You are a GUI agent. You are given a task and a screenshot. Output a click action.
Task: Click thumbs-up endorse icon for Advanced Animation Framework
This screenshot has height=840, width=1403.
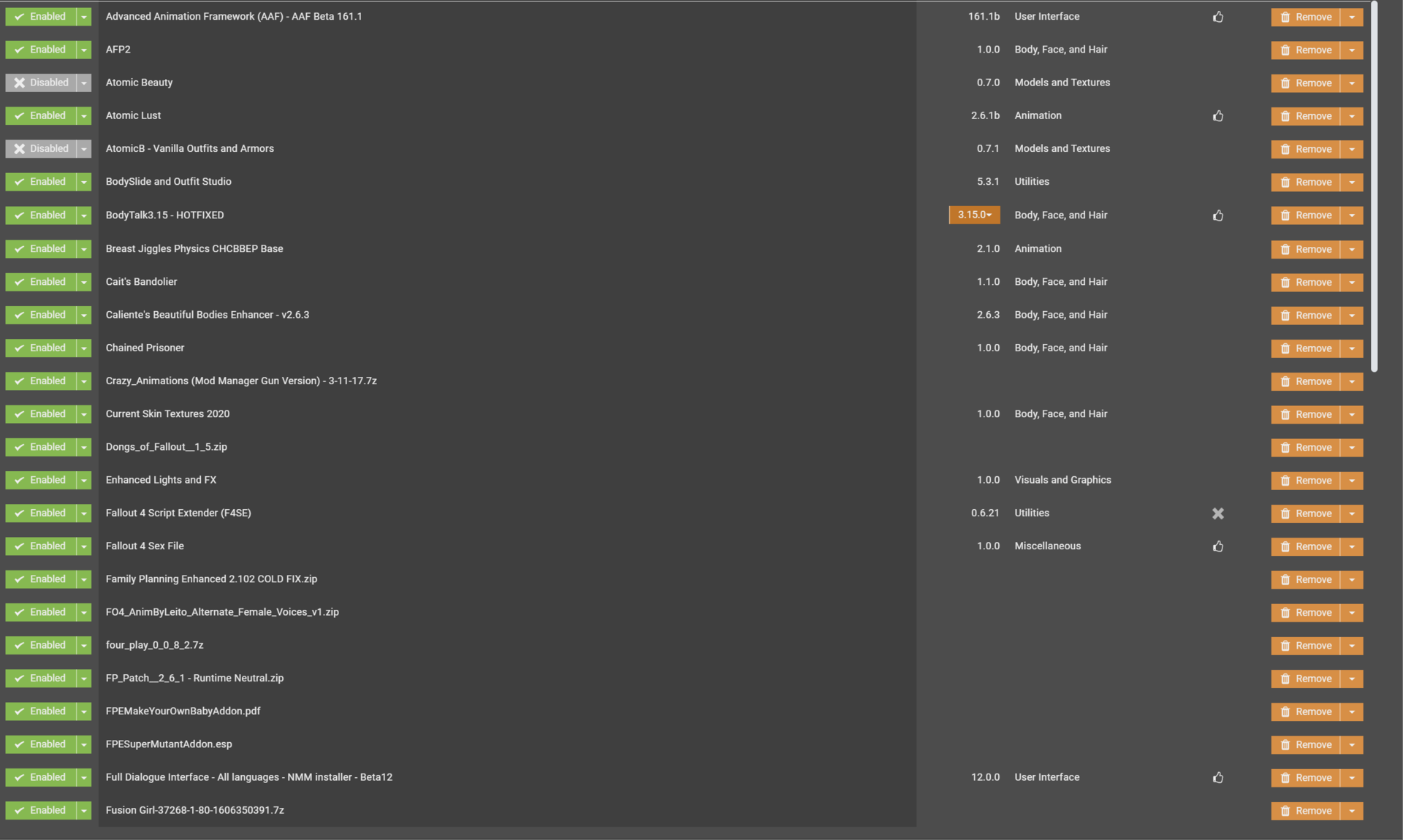(x=1217, y=17)
